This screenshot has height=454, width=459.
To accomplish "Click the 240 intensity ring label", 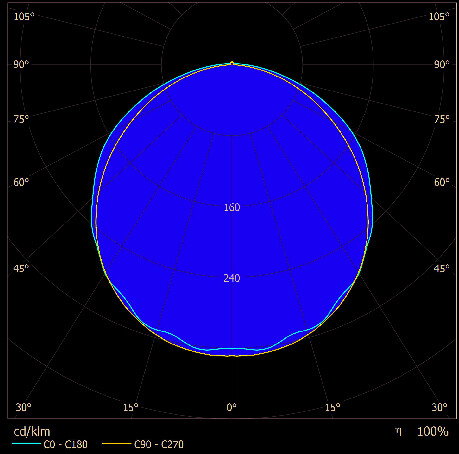I will [232, 278].
